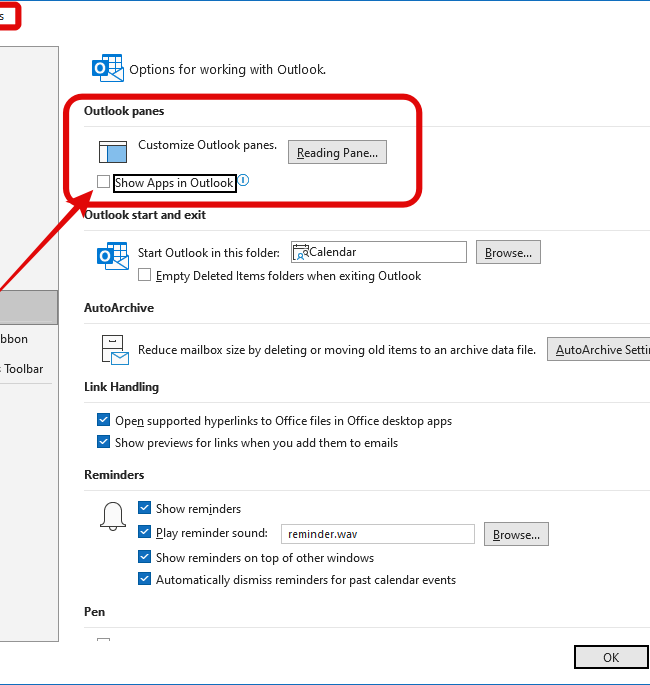Click the Link Handling section heading
Screen dimensions: 650x685
tap(121, 387)
